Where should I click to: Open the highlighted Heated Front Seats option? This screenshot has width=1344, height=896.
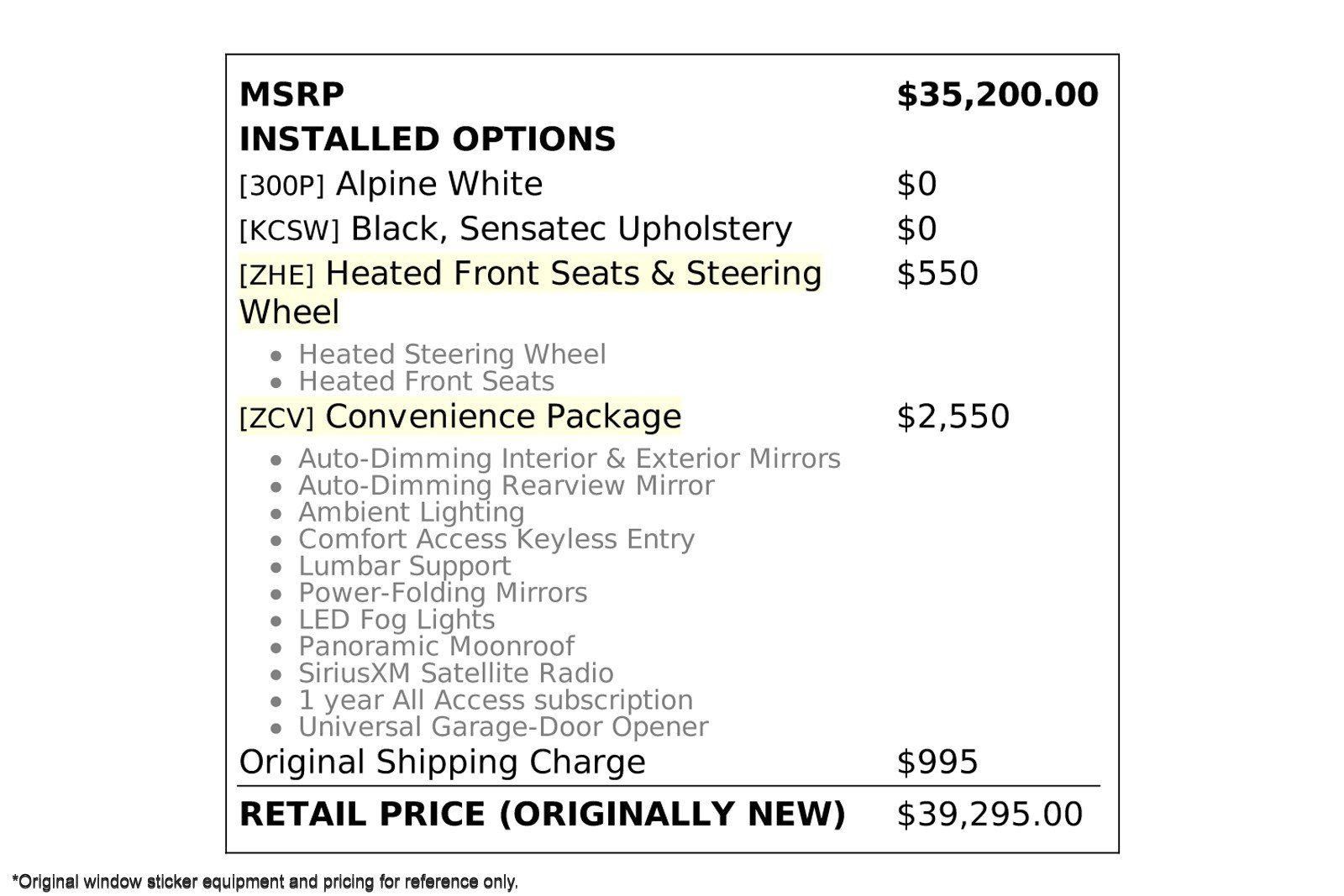point(530,275)
